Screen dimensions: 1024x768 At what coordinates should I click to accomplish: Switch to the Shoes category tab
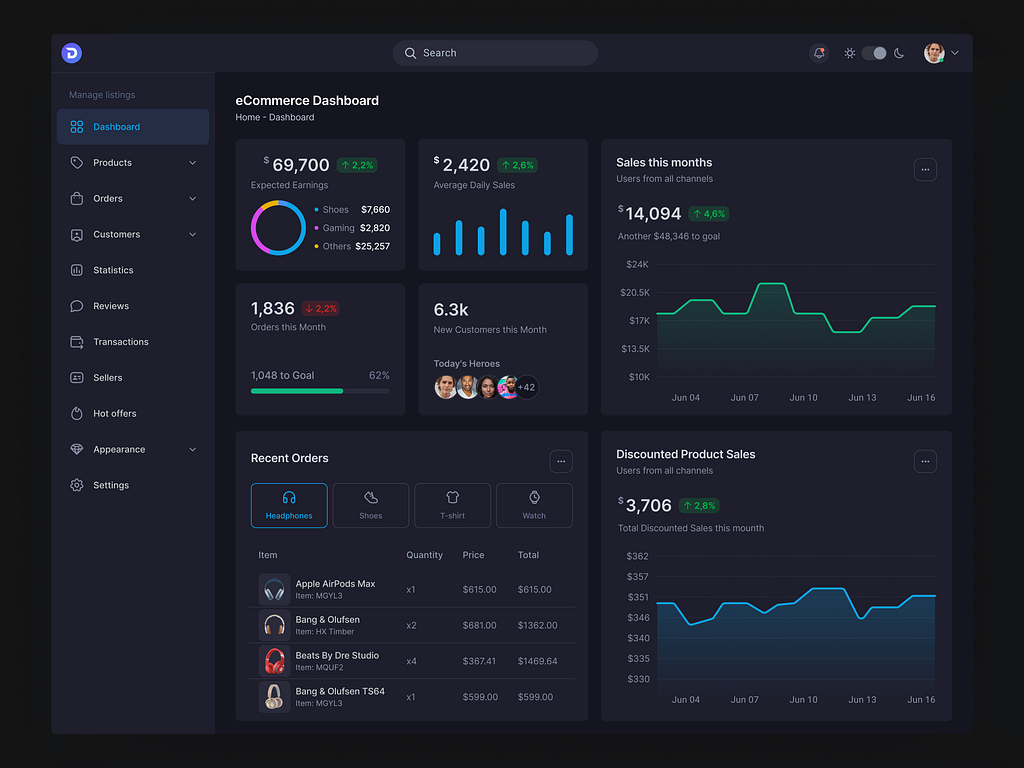[370, 505]
